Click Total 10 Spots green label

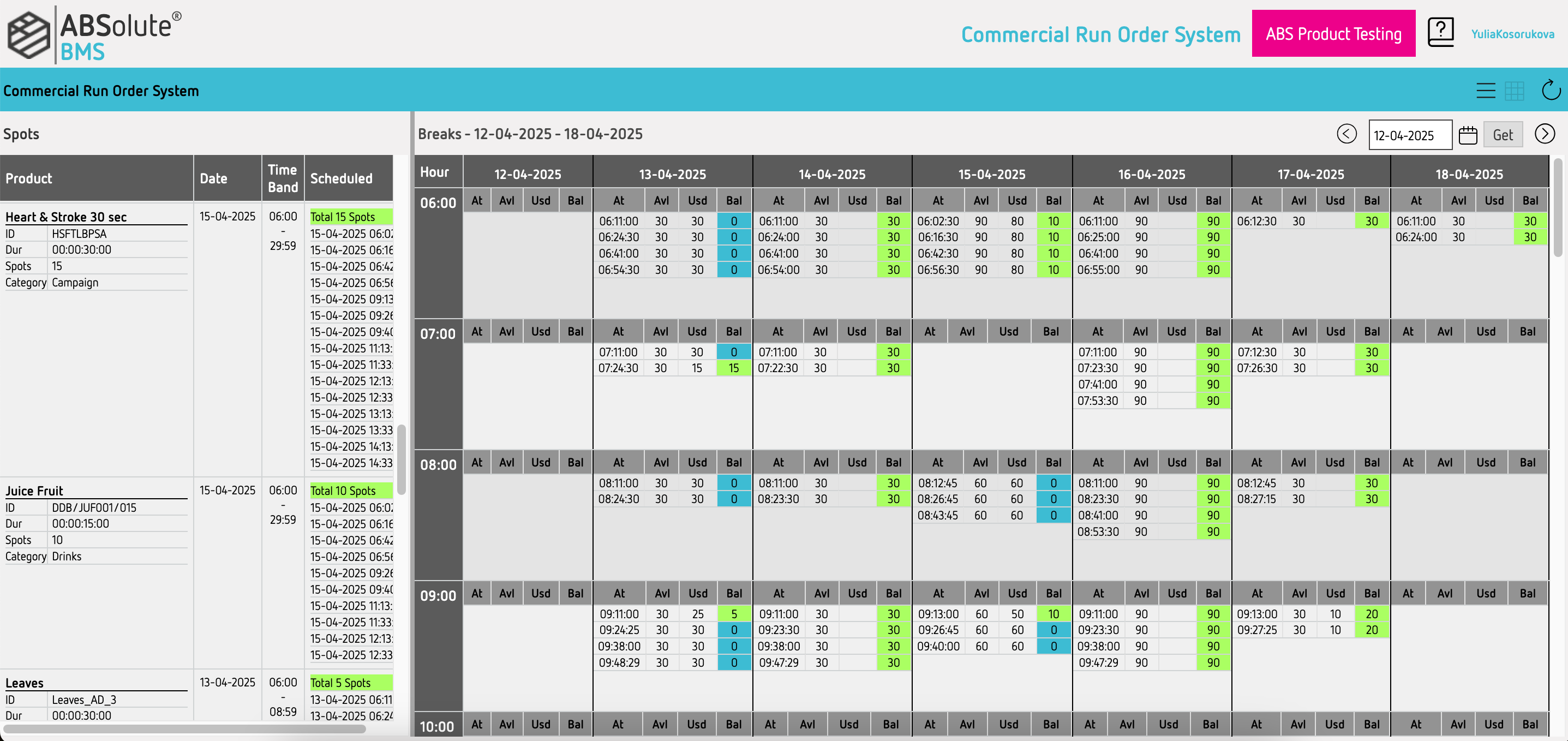coord(351,491)
